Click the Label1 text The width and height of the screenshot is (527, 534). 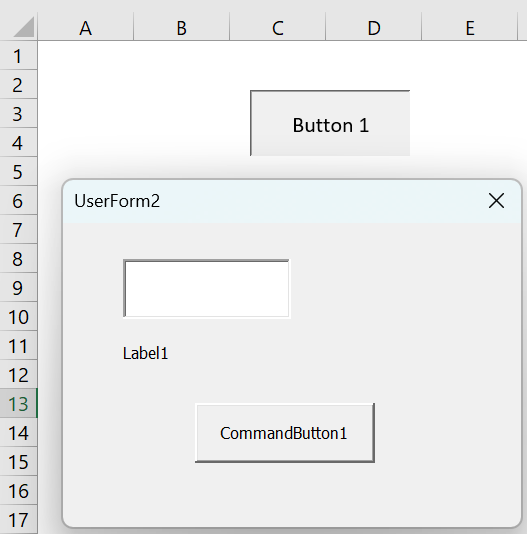(145, 353)
